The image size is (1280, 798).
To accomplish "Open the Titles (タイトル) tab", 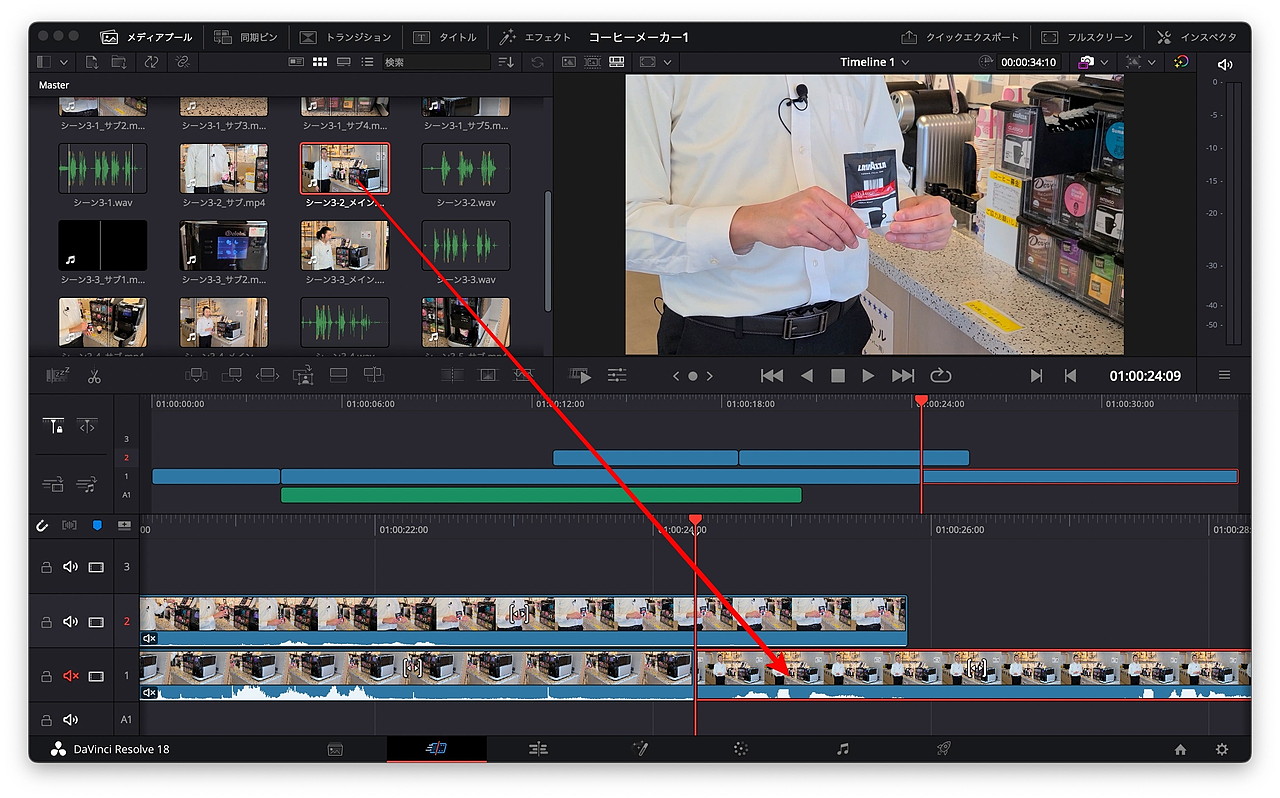I will point(445,37).
